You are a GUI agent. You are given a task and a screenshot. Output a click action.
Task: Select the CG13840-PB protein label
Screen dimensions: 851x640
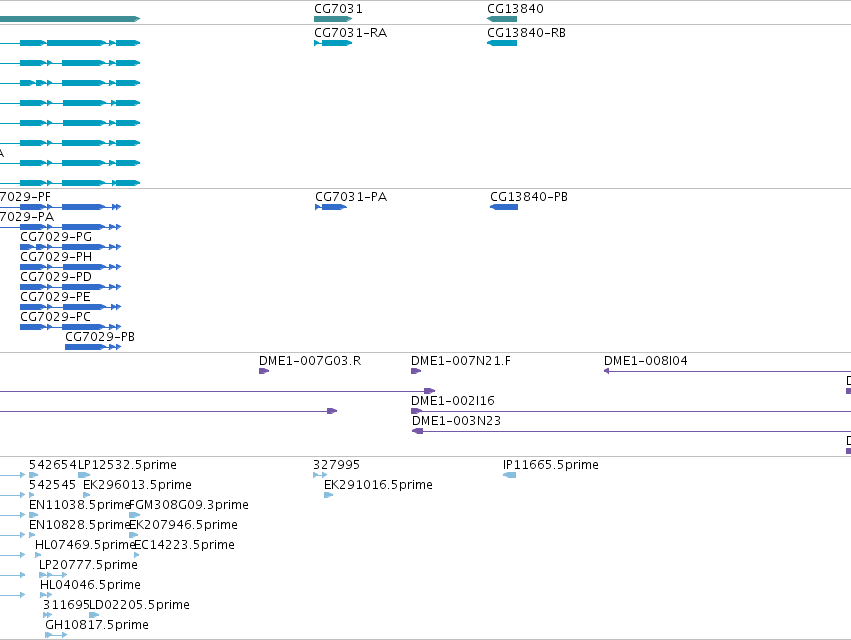click(529, 197)
